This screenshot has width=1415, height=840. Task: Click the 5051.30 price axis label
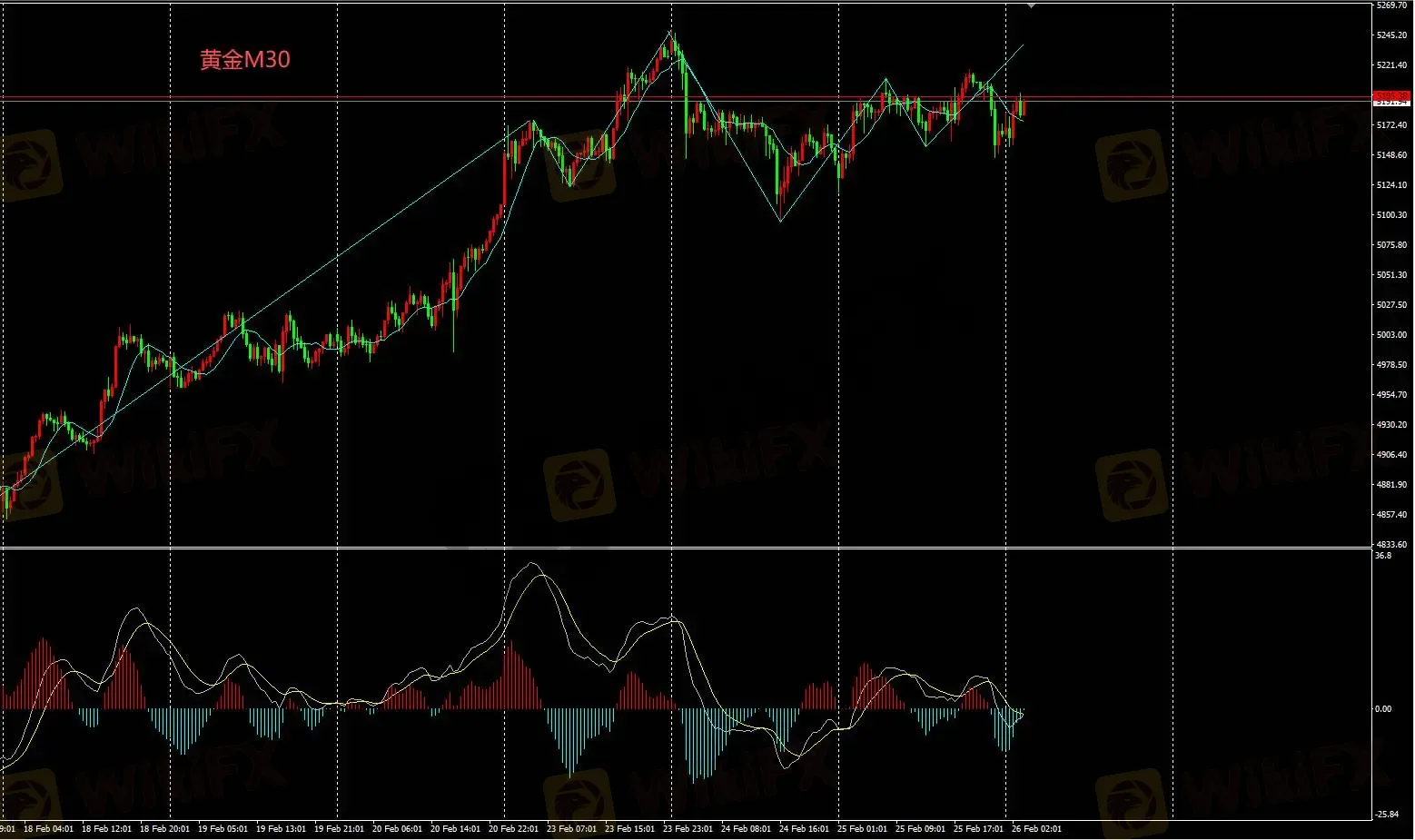pos(1391,275)
